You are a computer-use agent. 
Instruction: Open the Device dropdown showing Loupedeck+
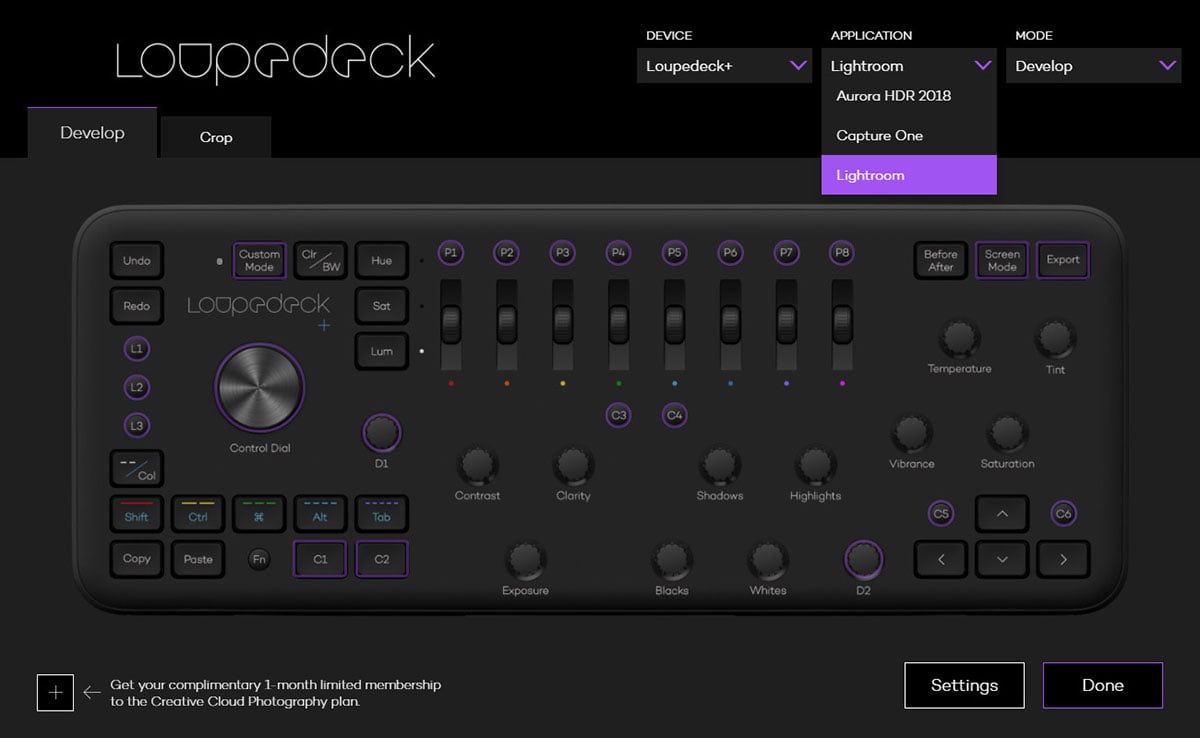click(724, 66)
